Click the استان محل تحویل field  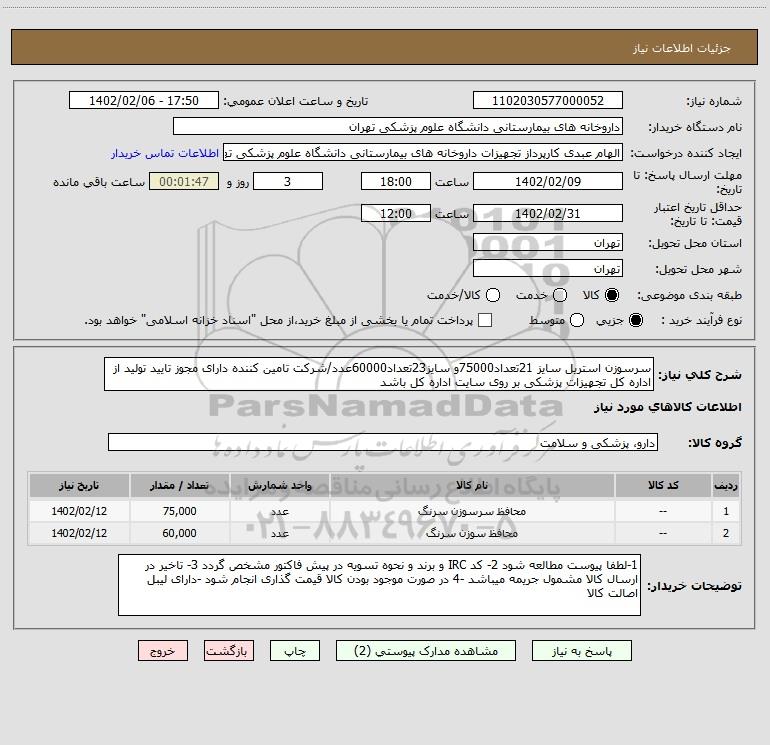[548, 242]
